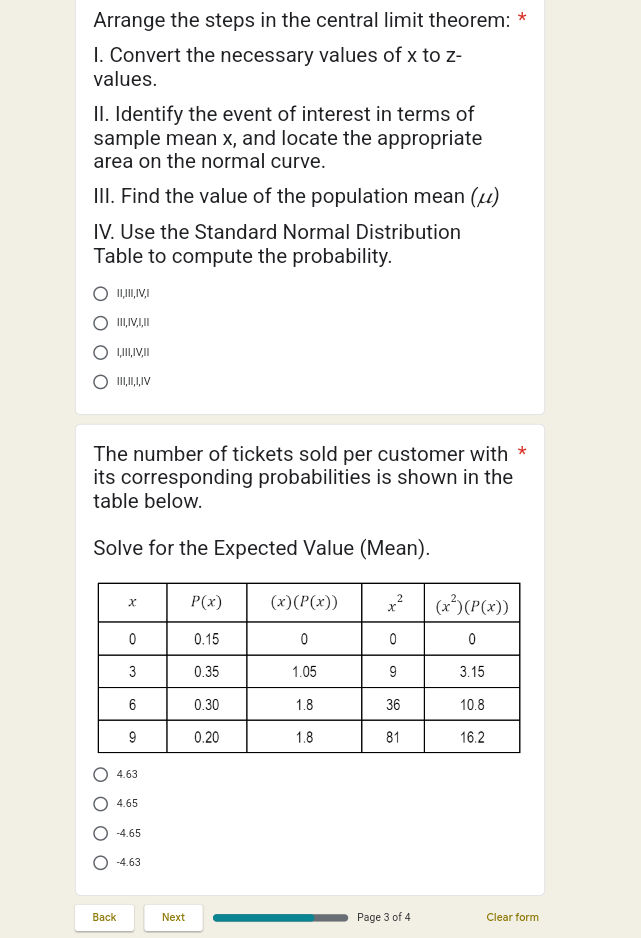Click the 0.35 probability cell
641x938 pixels.
pyautogui.click(x=206, y=672)
